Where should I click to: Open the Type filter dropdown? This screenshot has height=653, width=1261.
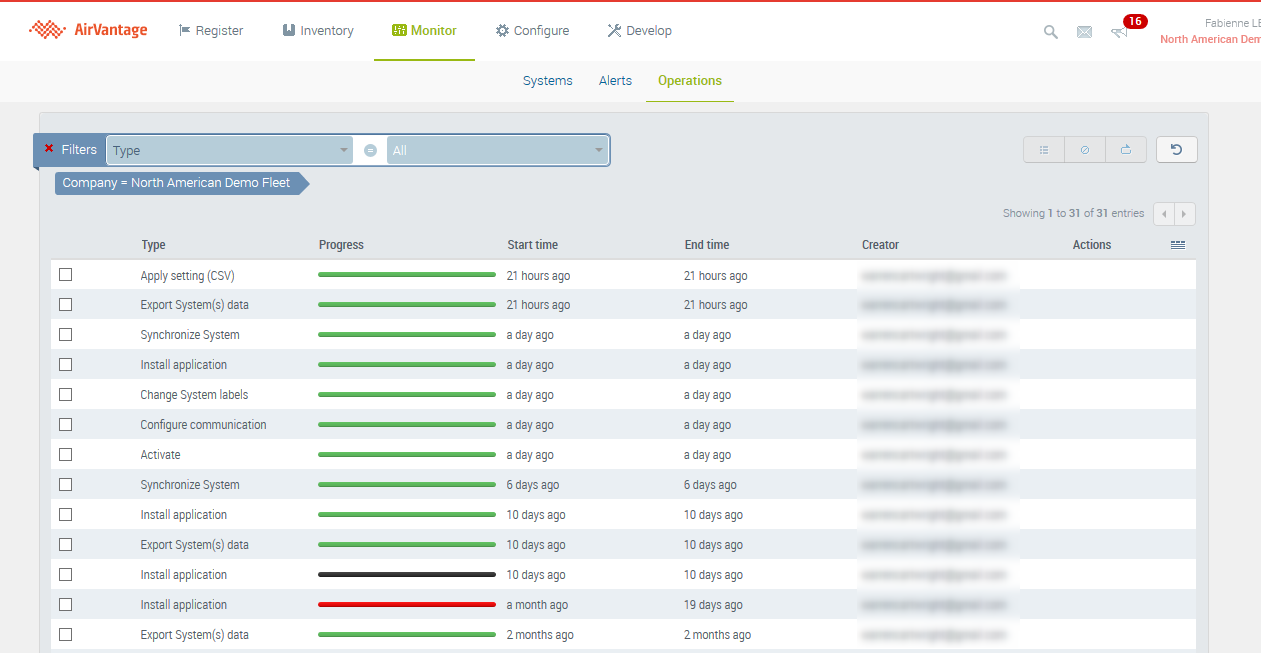coord(229,150)
